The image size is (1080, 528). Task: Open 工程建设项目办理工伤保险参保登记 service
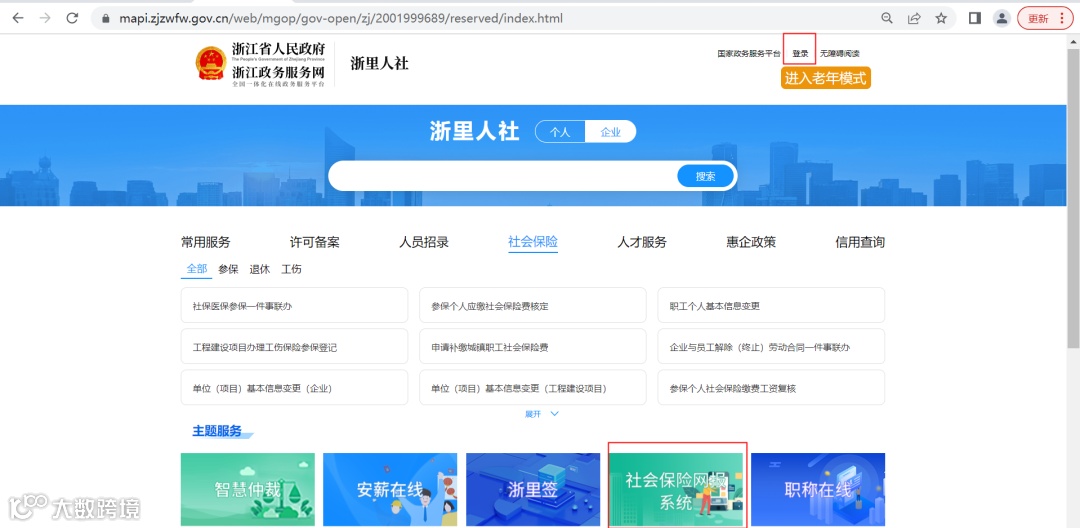pos(294,347)
